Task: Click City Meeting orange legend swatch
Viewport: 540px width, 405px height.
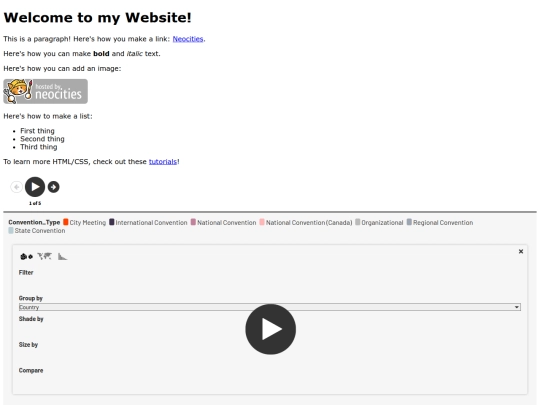Action: click(66, 222)
